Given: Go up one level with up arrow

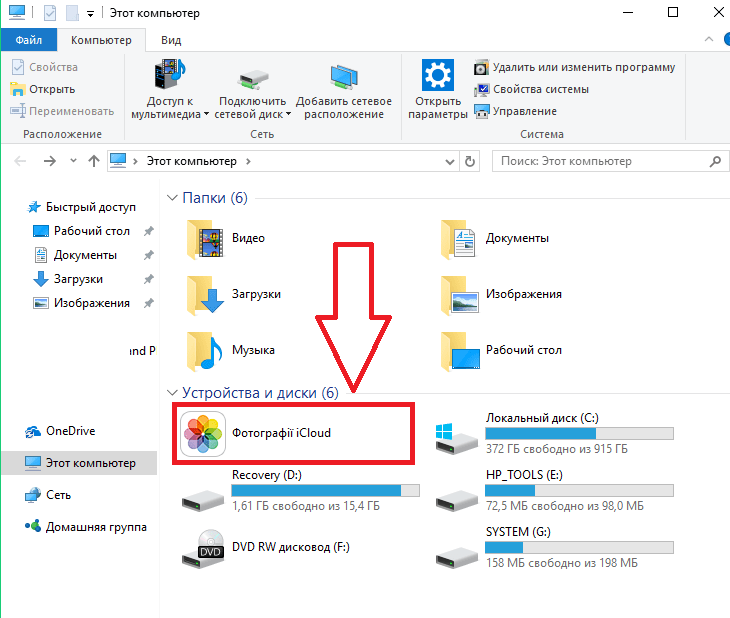Looking at the screenshot, I should (94, 161).
